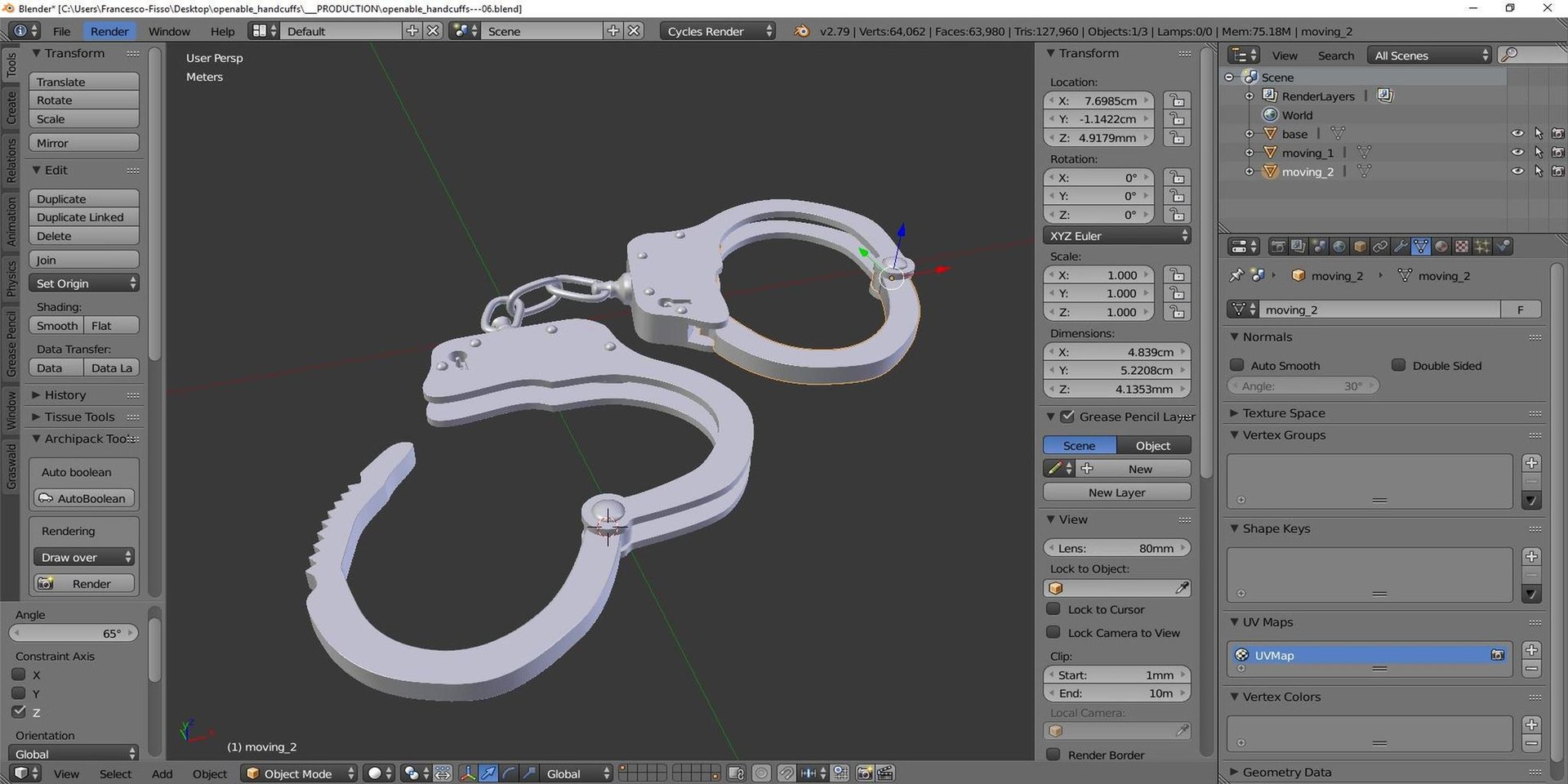1568x784 pixels.
Task: Open the Physics properties tab icon
Action: pos(1503,246)
